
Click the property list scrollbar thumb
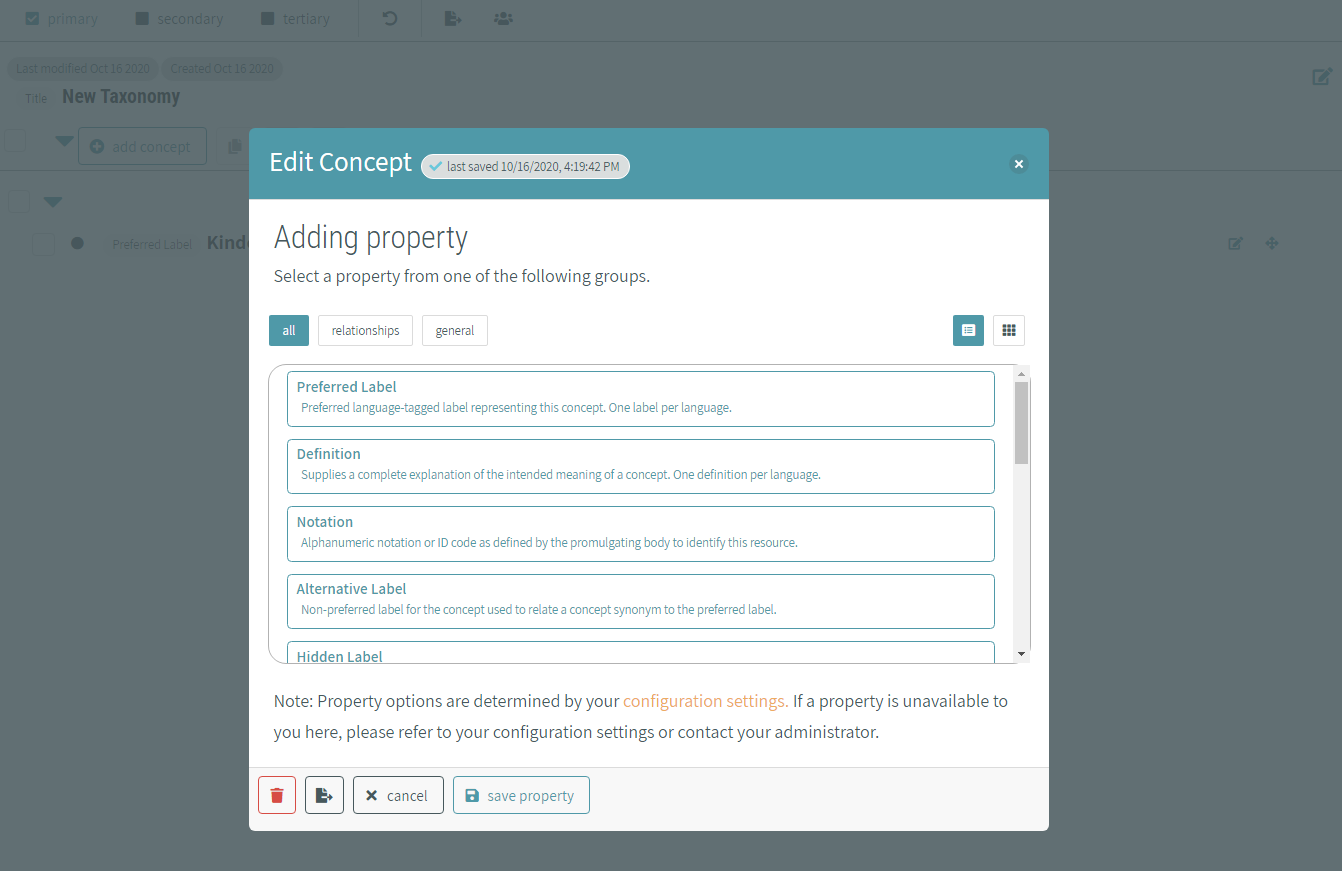point(1021,423)
